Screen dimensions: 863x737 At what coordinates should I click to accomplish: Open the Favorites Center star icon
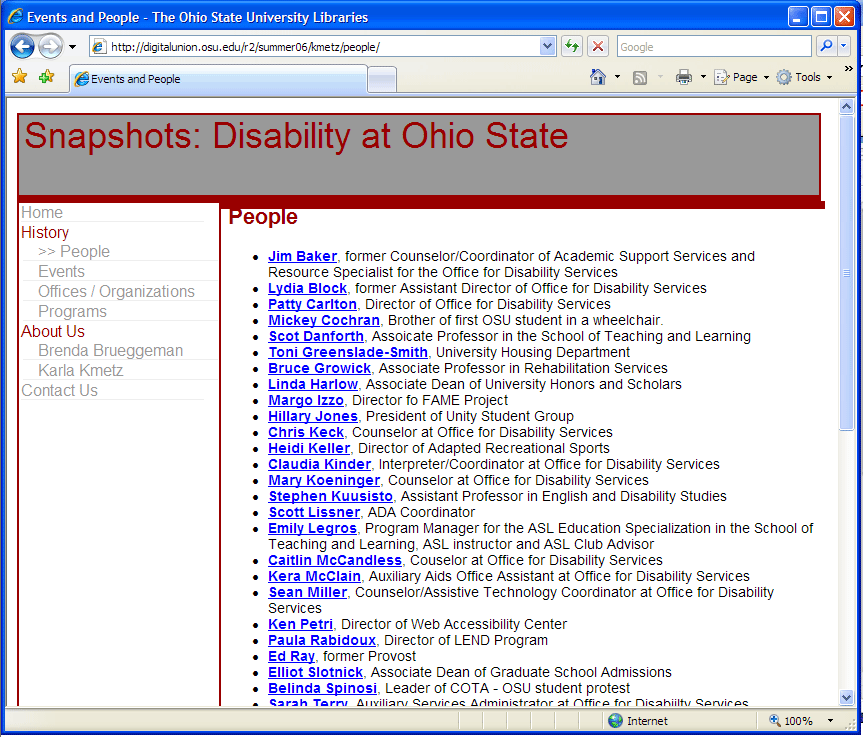click(20, 77)
